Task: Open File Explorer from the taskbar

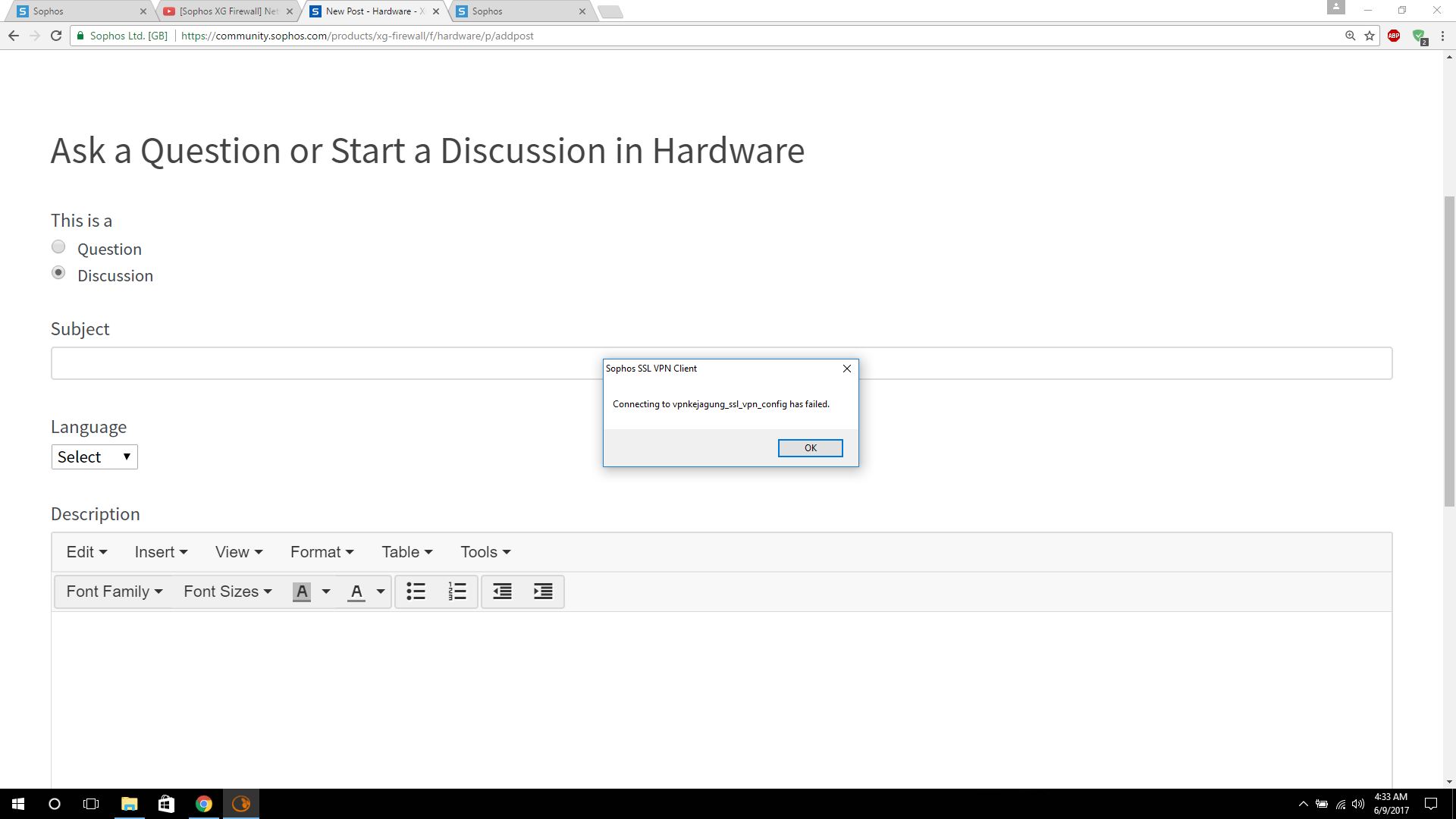Action: 130,804
